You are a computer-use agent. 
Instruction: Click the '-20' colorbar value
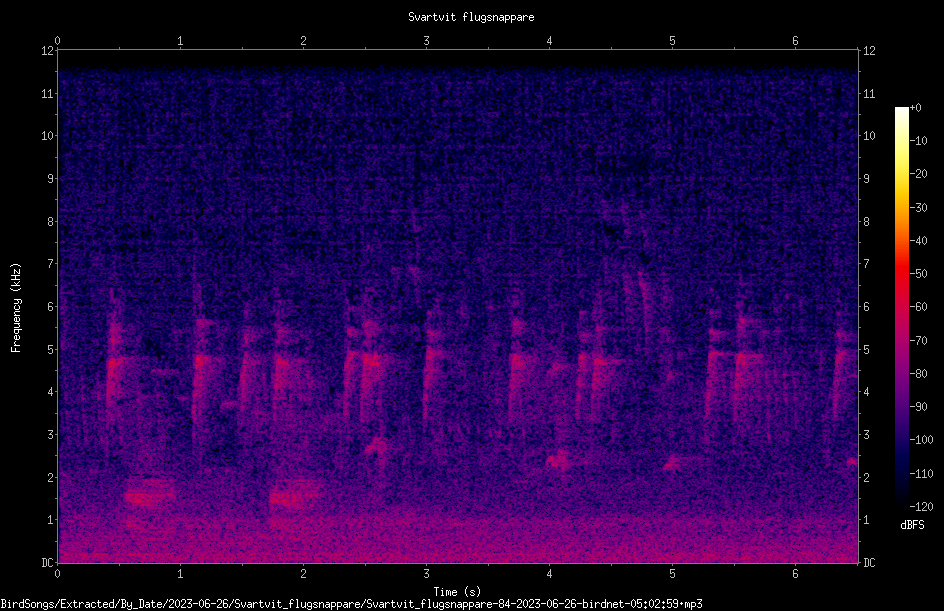coord(918,174)
